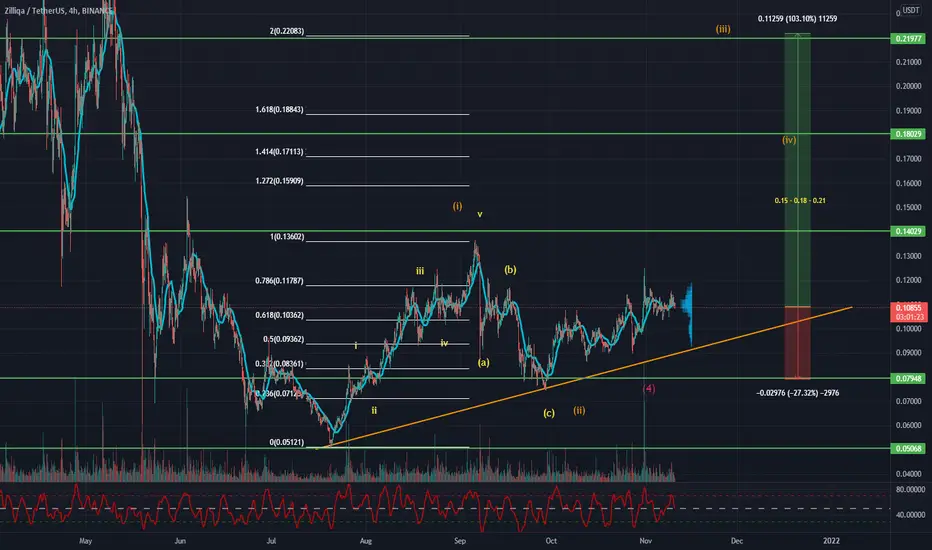932x550 pixels.
Task: Select the yellow (c) wave label
Action: 549,413
